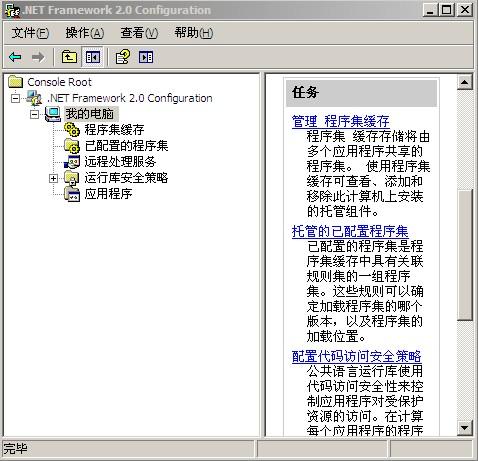This screenshot has width=478, height=461.
Task: Select 远程处理服务 in the tree
Action: click(x=120, y=162)
